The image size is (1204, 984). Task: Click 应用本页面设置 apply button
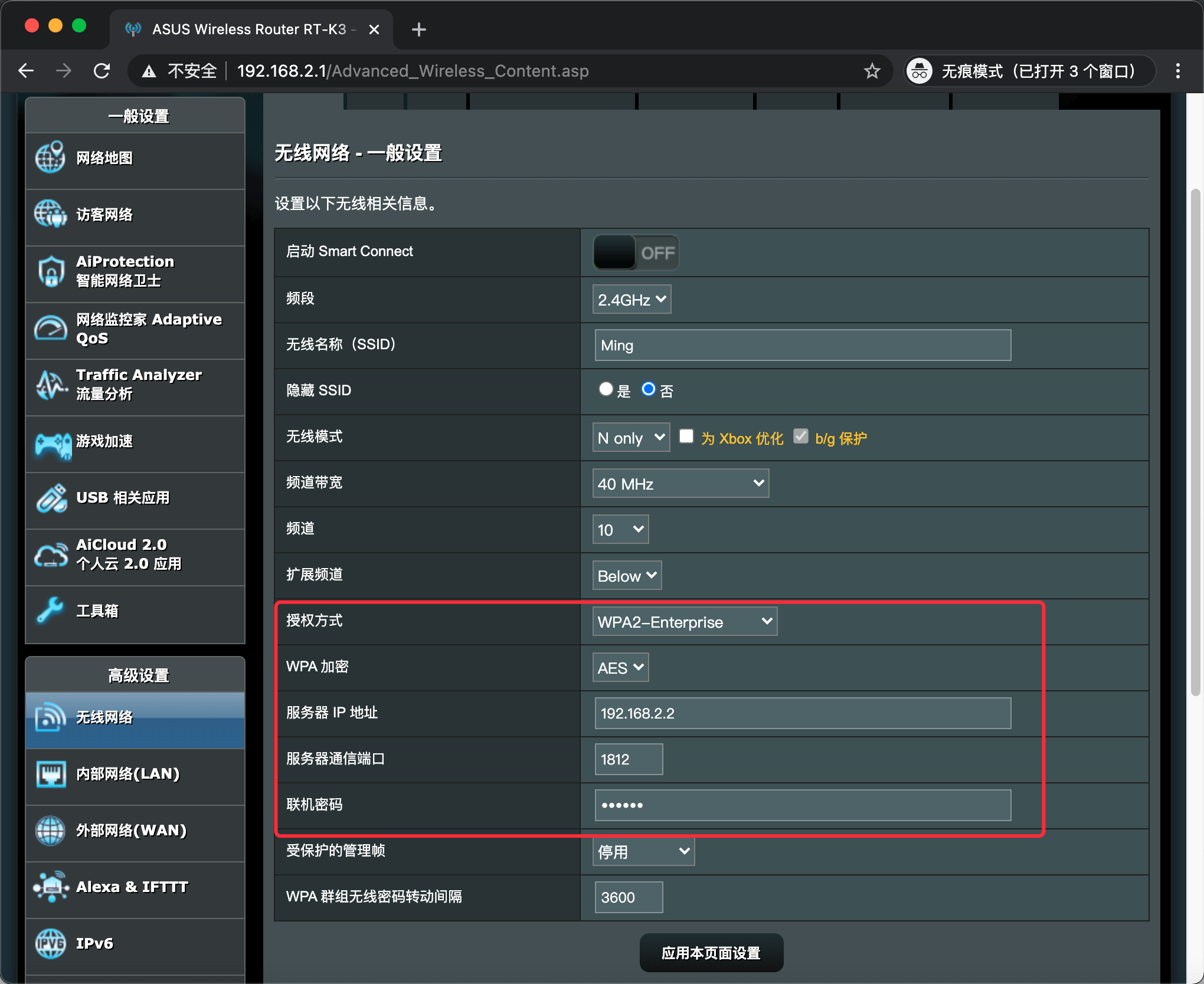(711, 953)
